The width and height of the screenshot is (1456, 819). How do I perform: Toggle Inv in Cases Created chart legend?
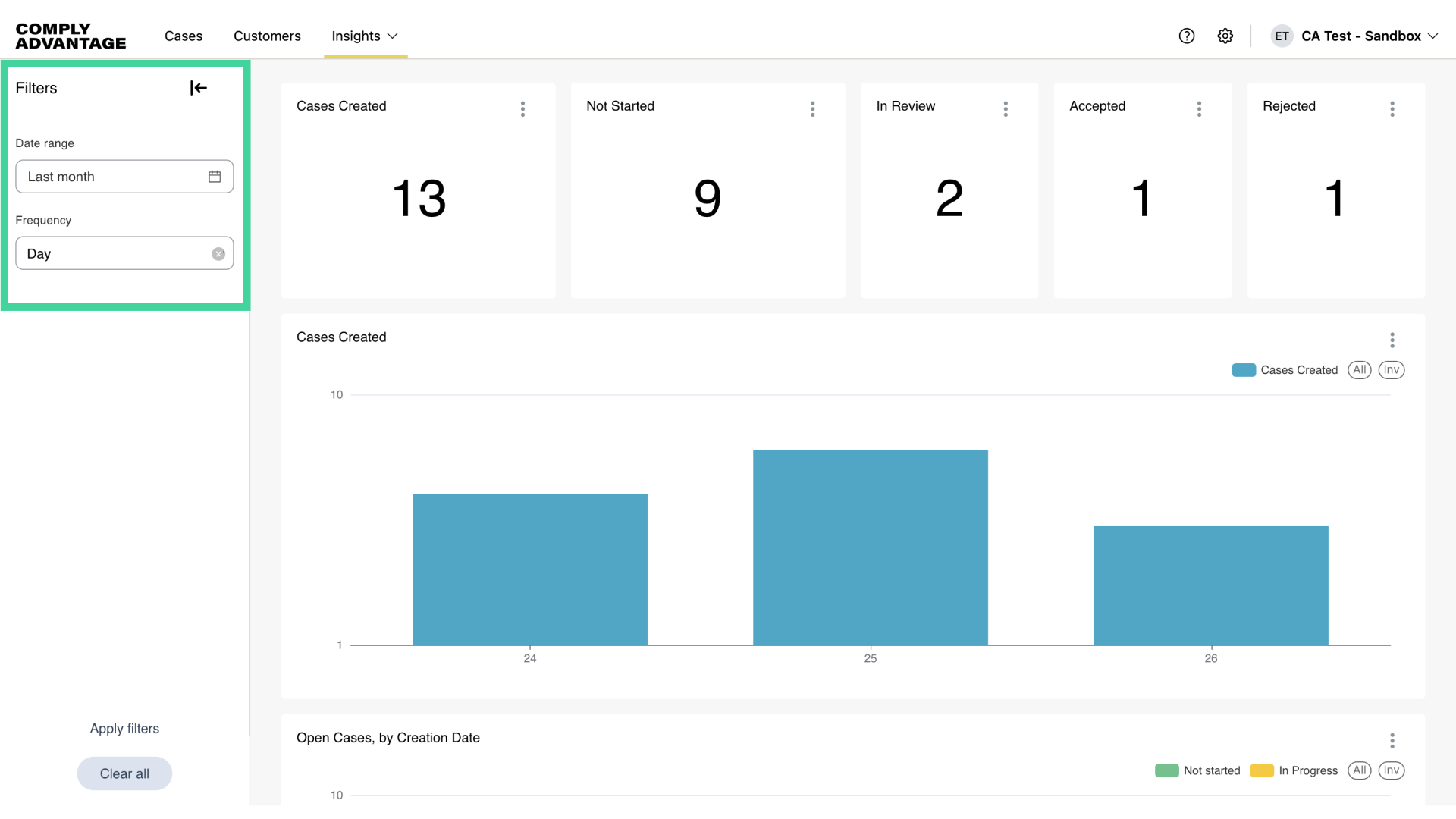[x=1391, y=370]
